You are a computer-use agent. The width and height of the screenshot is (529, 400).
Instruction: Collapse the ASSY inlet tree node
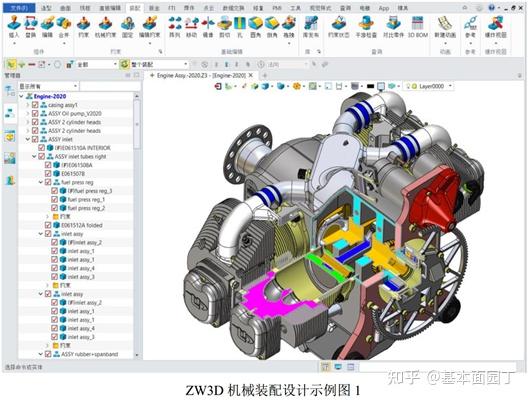(x=28, y=139)
